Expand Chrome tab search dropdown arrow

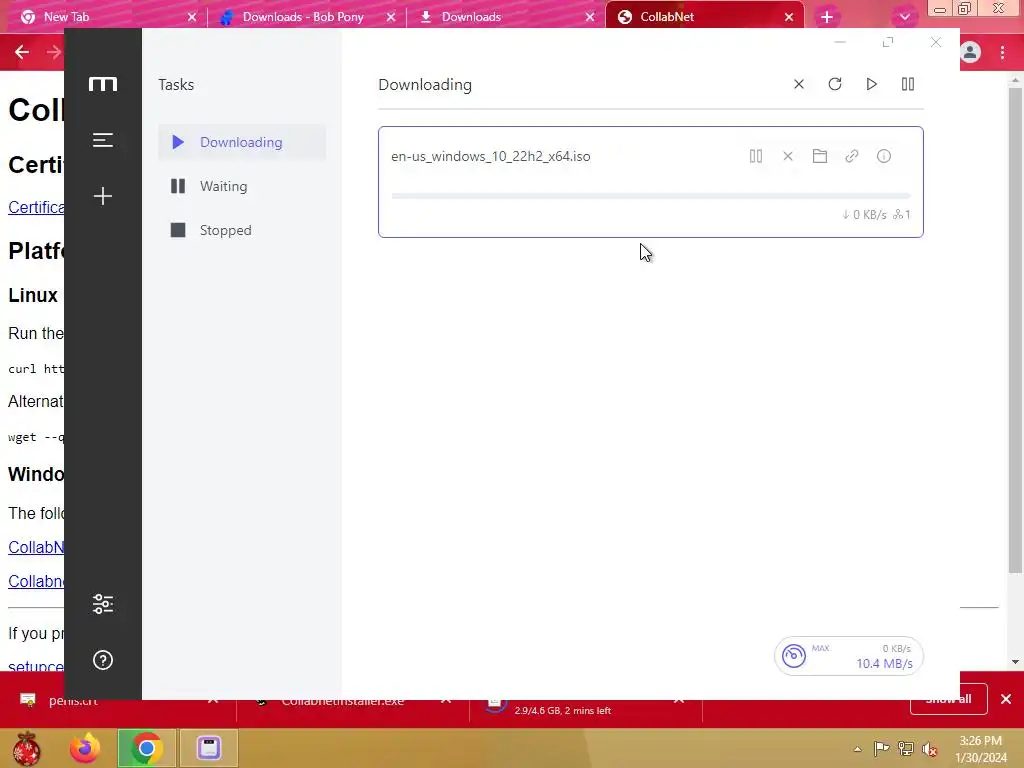904,17
